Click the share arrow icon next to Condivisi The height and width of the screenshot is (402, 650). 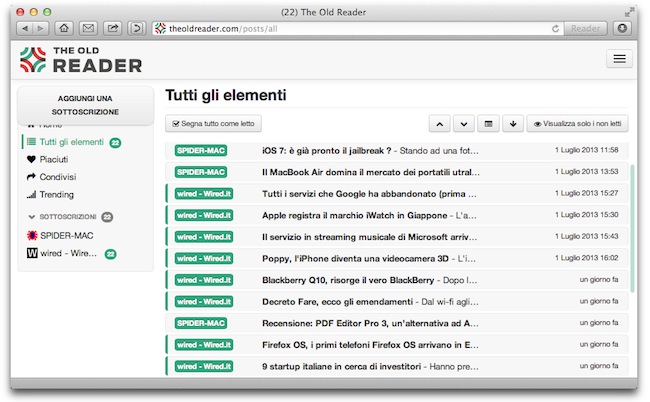coord(31,177)
